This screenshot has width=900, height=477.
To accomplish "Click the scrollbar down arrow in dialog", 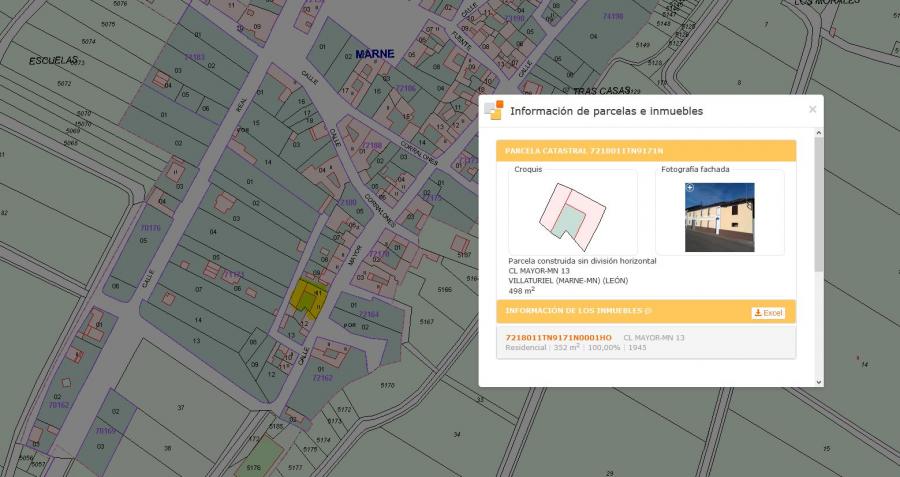I will (x=819, y=381).
